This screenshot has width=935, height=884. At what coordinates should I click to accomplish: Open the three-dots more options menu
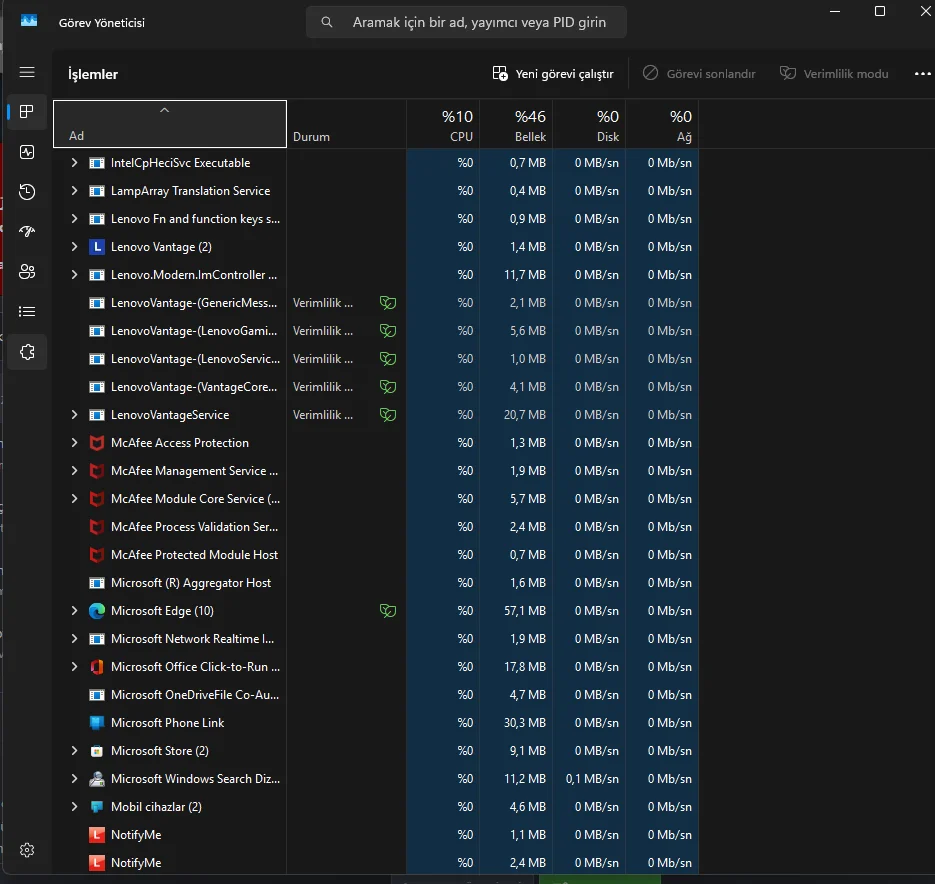pyautogui.click(x=922, y=73)
